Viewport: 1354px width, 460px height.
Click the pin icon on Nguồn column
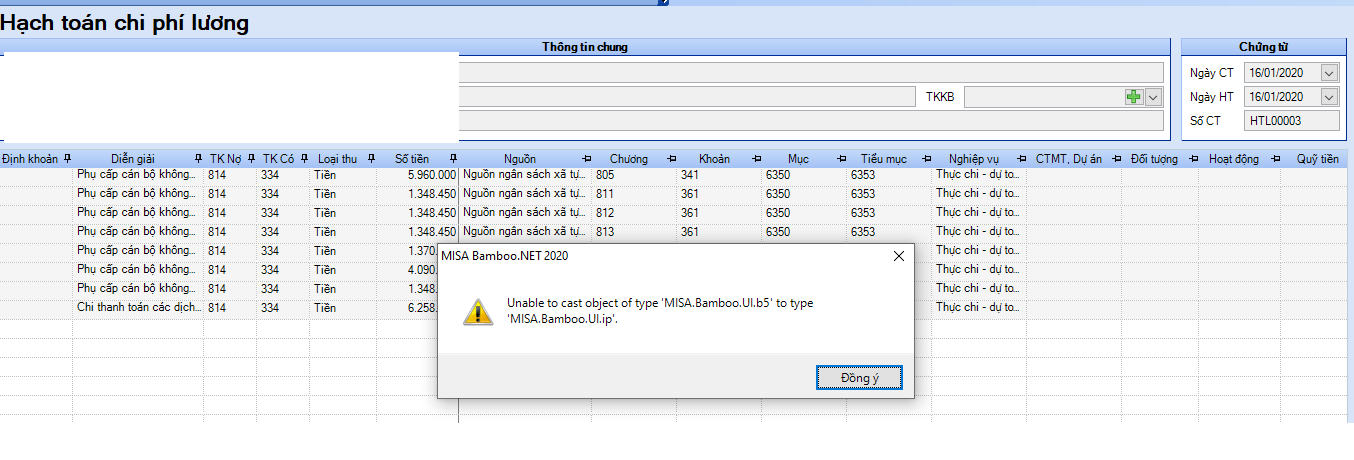(x=584, y=159)
